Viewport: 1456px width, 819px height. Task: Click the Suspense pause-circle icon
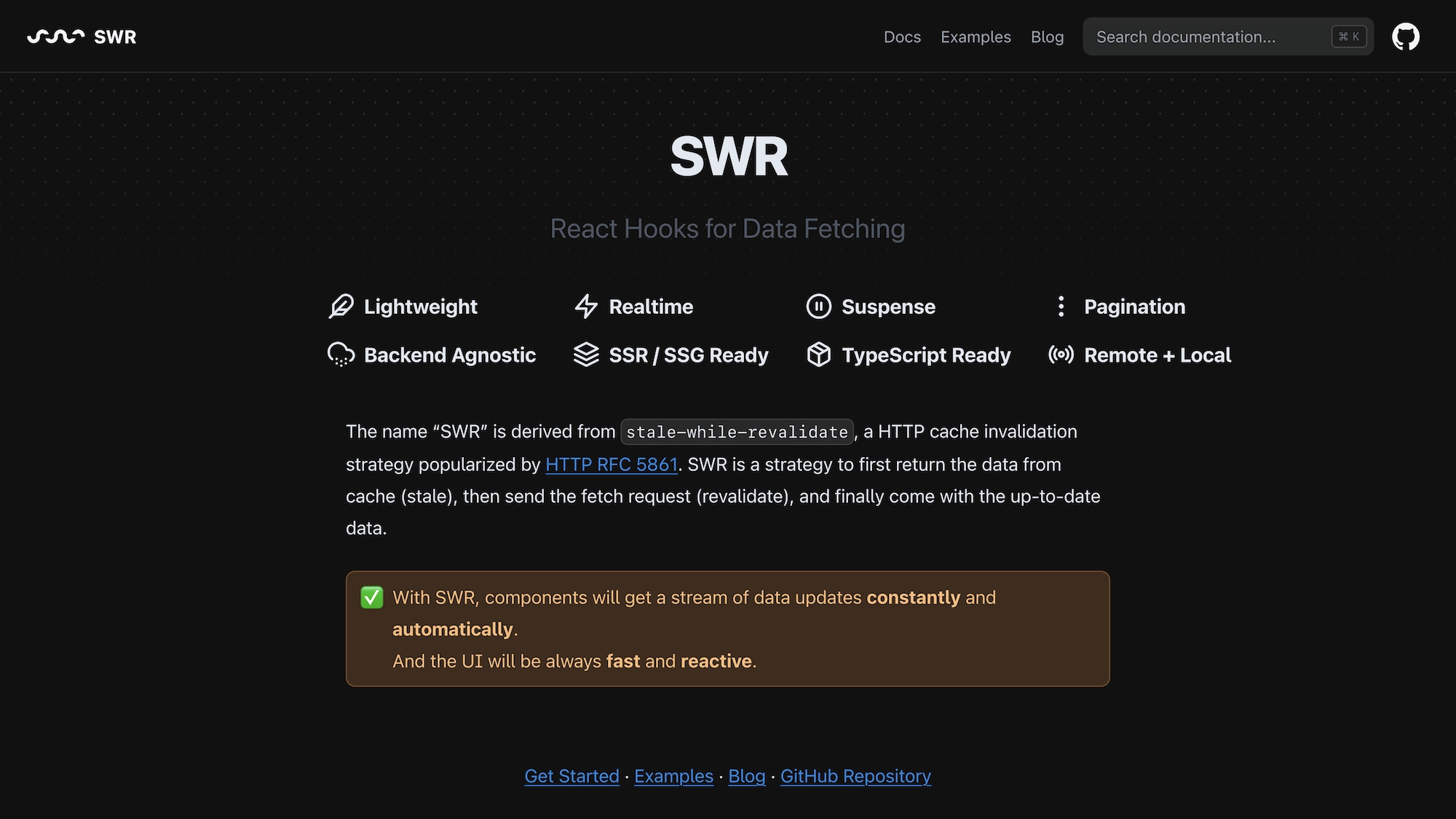pos(818,306)
